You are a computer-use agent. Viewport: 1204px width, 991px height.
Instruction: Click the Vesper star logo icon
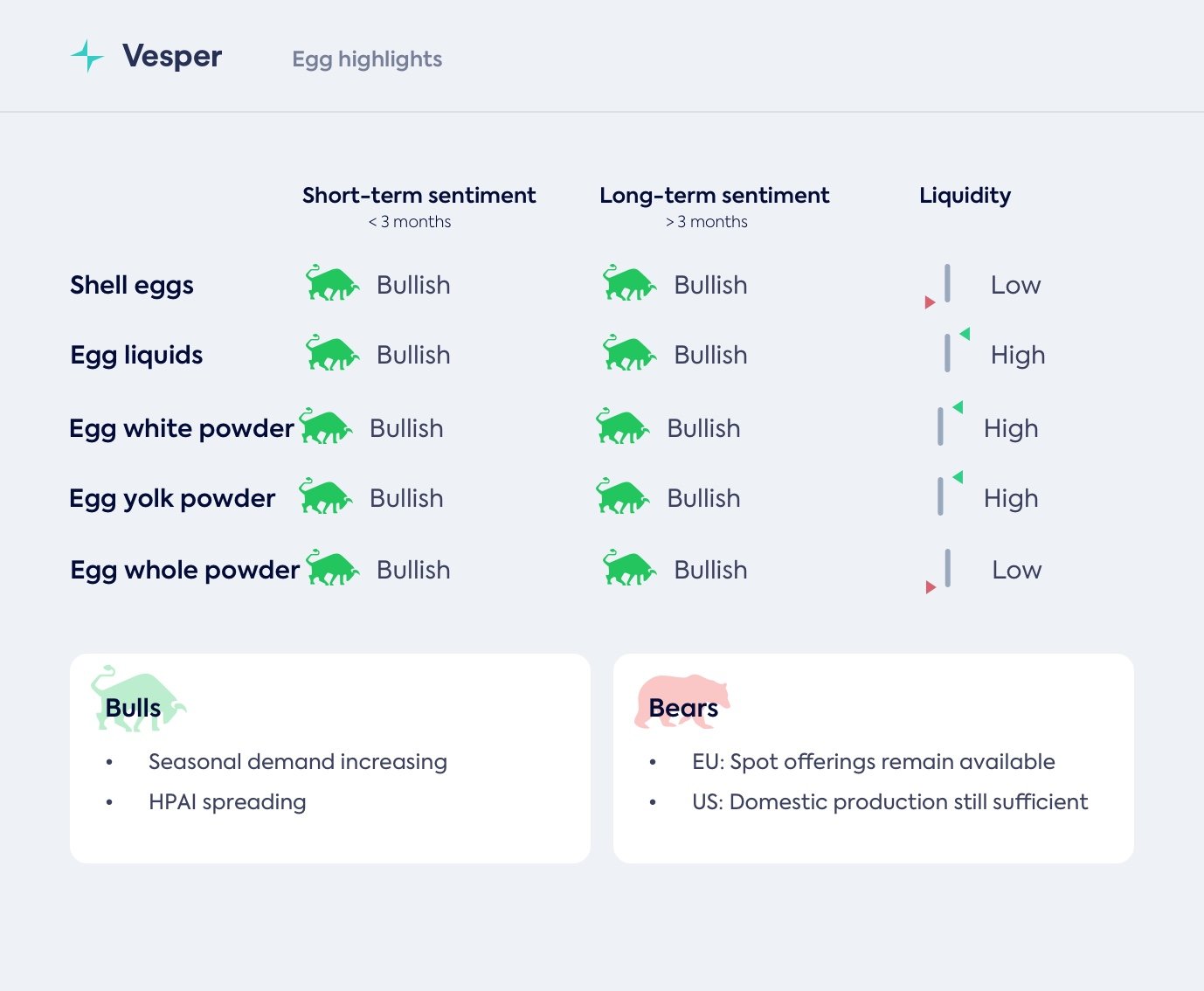point(87,57)
